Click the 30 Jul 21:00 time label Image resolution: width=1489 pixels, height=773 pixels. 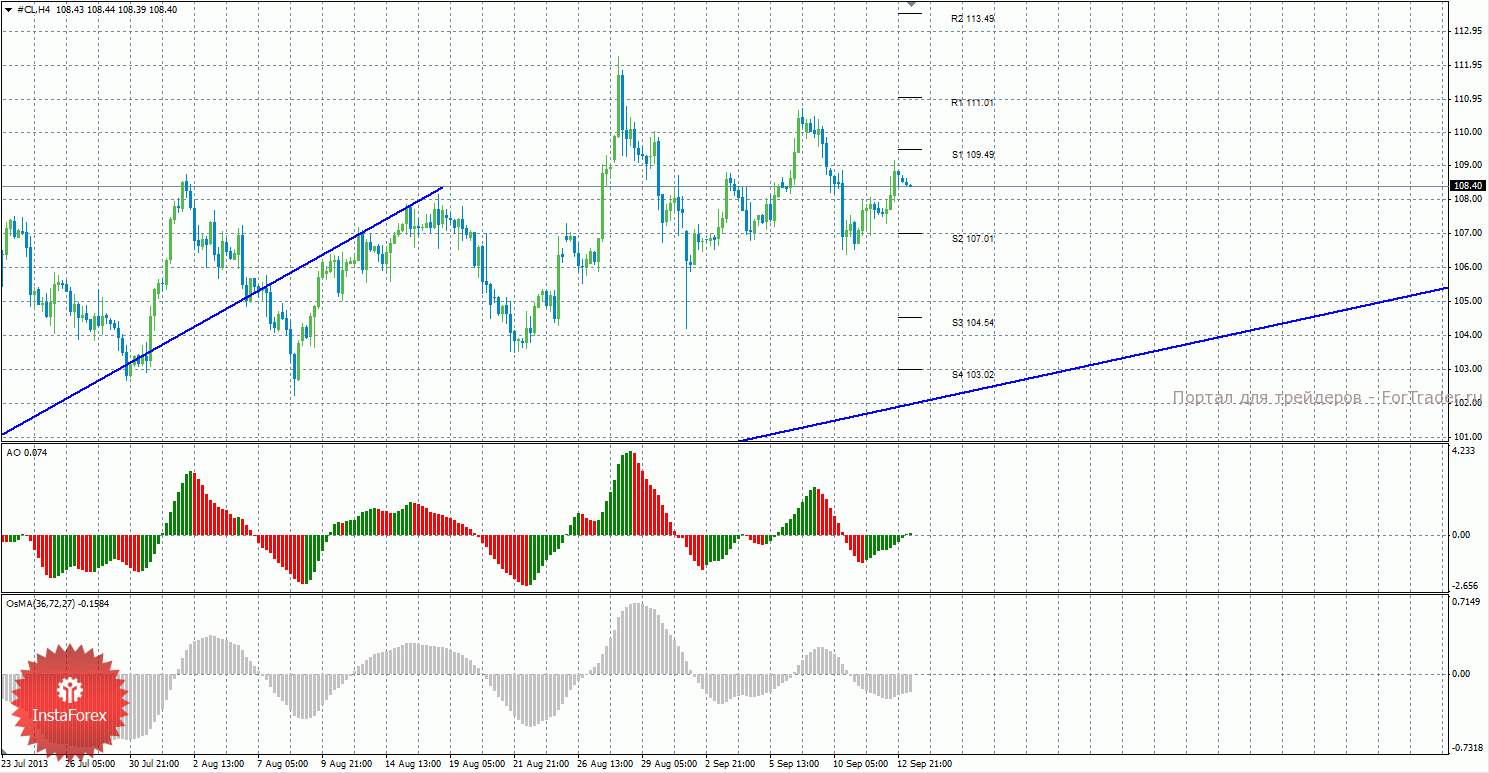coord(155,765)
